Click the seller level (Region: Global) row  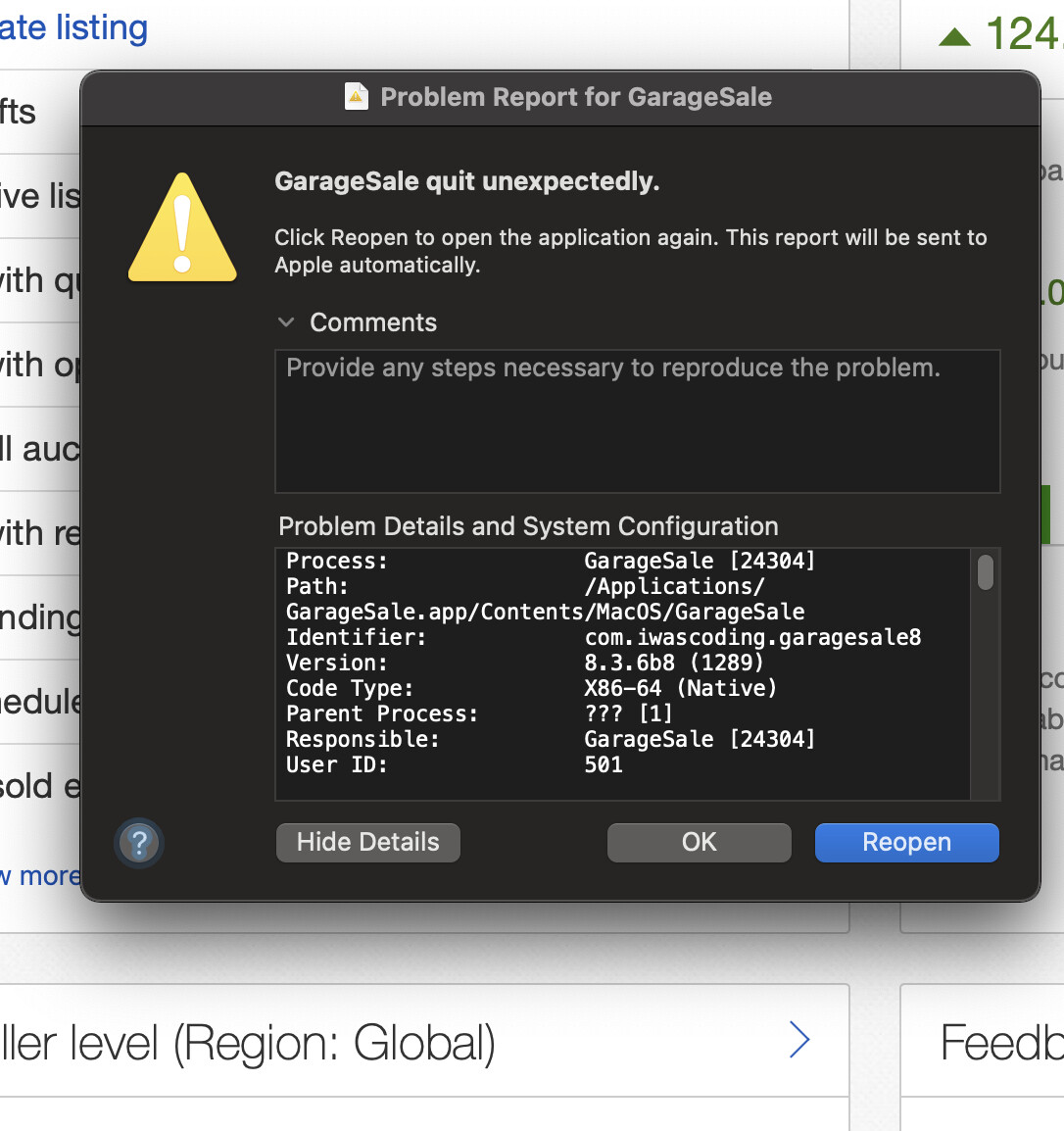424,1041
